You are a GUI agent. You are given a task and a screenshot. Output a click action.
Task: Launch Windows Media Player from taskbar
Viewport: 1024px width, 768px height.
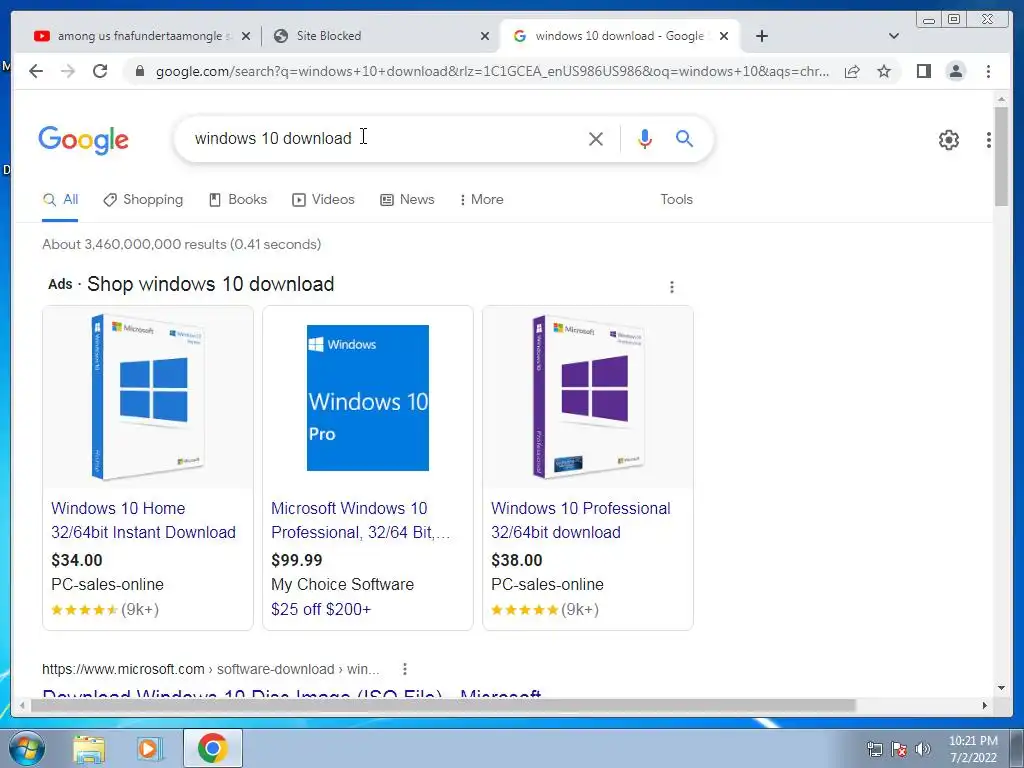[x=150, y=748]
